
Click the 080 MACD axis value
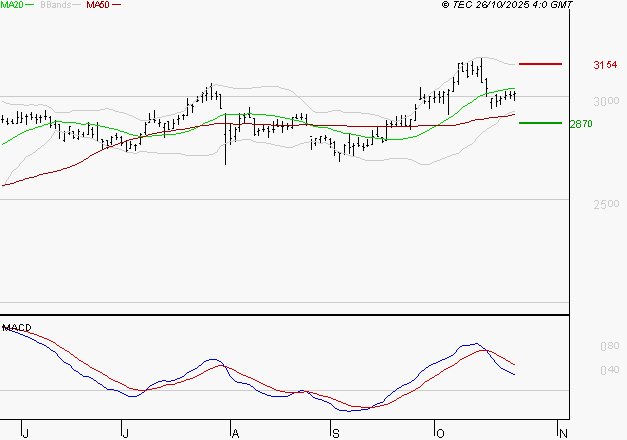[x=610, y=346]
